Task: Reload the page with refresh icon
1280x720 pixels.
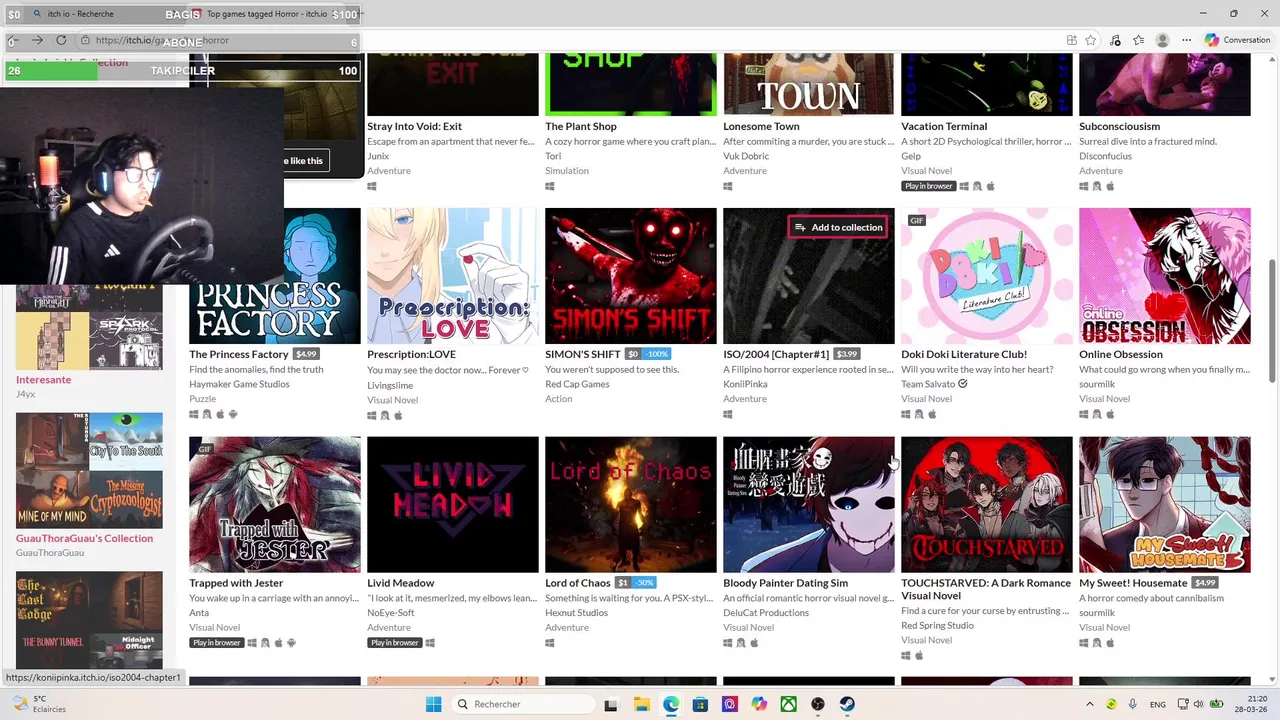Action: click(61, 40)
